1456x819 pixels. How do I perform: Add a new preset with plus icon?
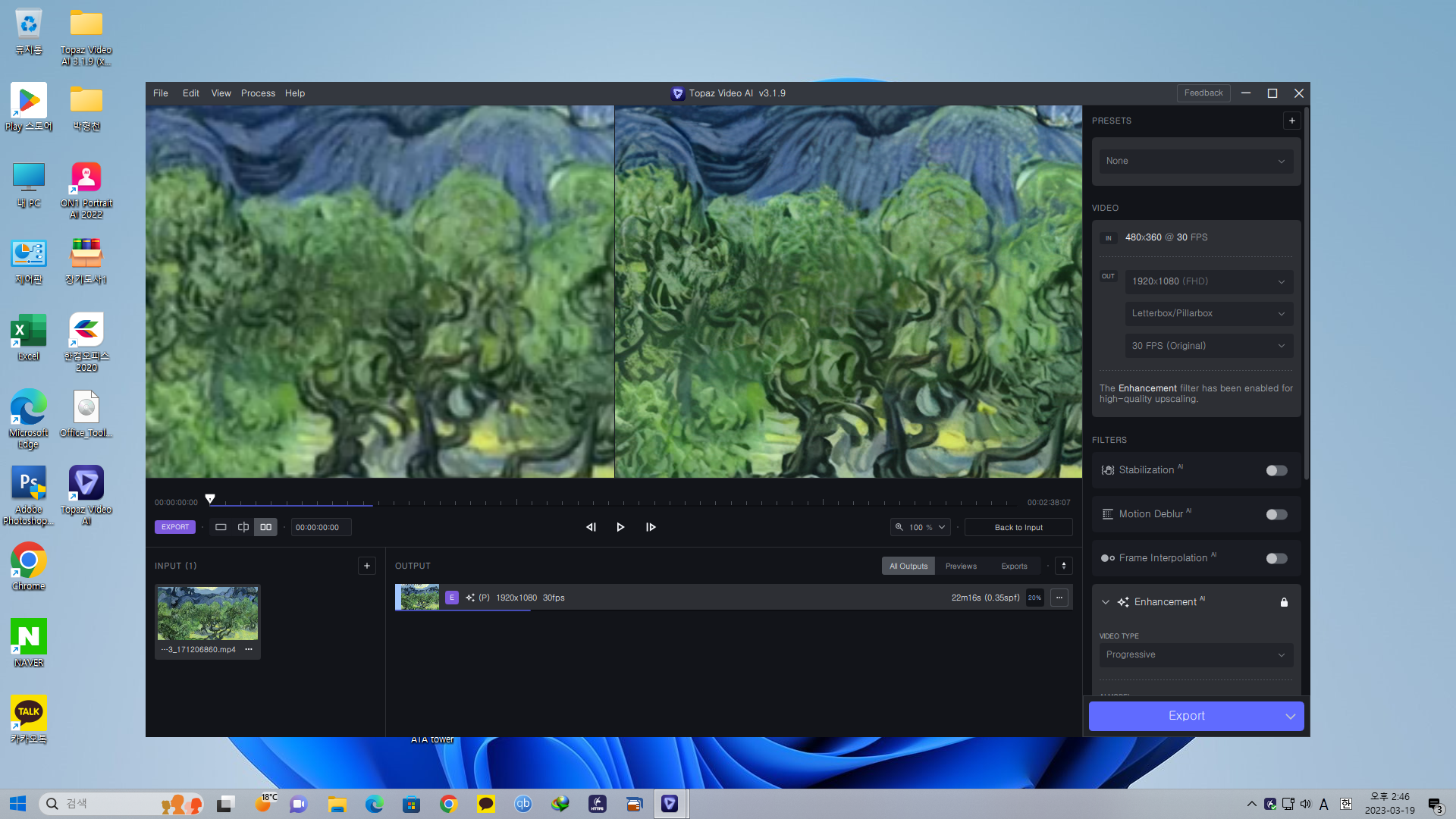[x=1291, y=121]
